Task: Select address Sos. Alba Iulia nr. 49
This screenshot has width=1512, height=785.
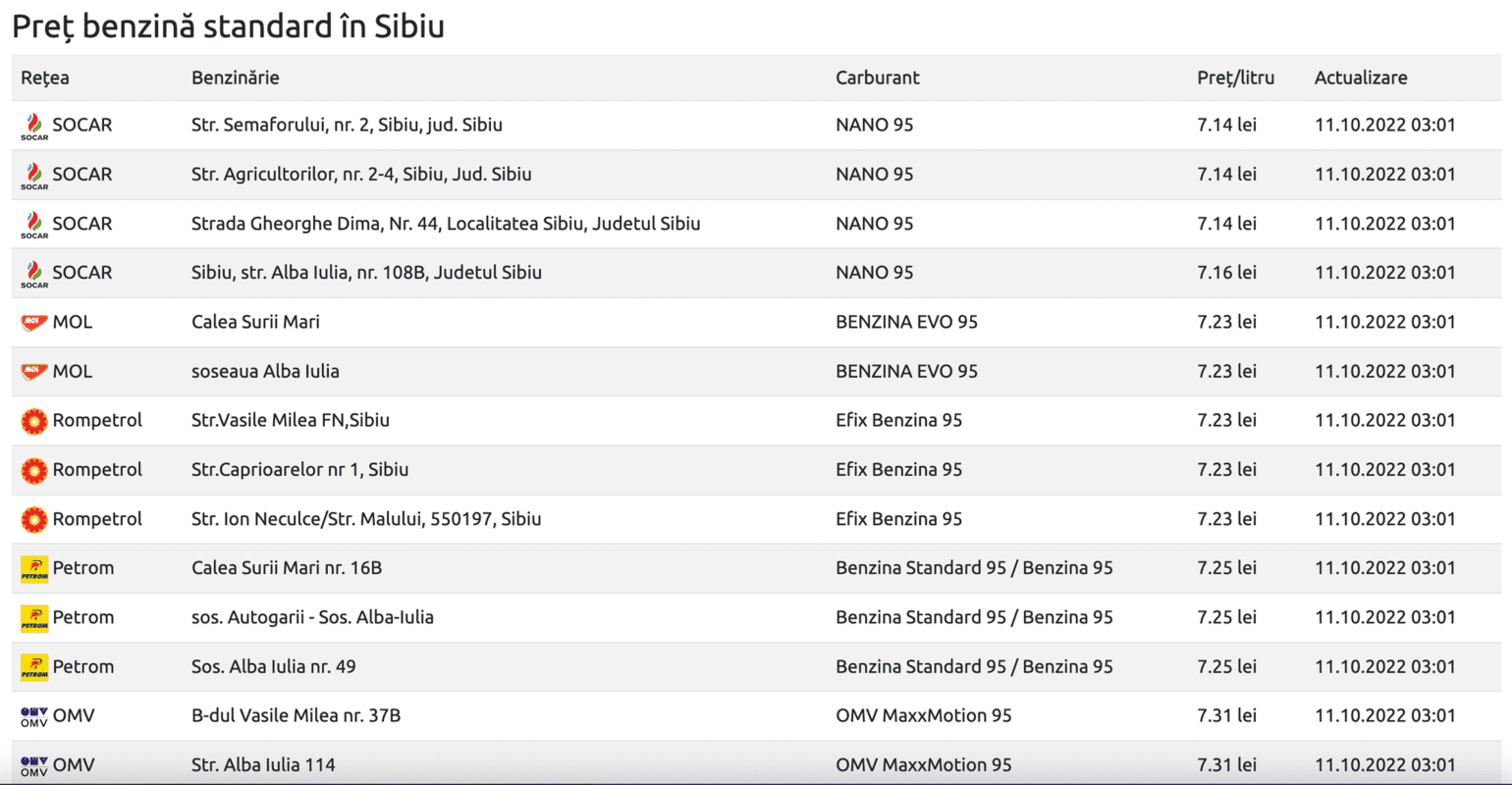Action: pos(274,666)
